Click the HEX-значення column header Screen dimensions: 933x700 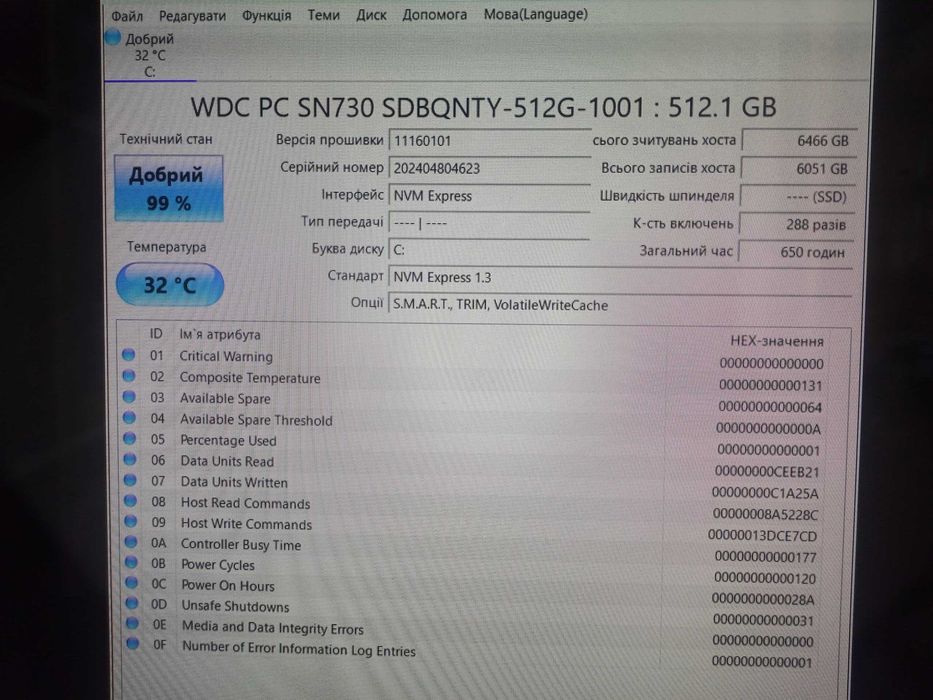[x=777, y=341]
